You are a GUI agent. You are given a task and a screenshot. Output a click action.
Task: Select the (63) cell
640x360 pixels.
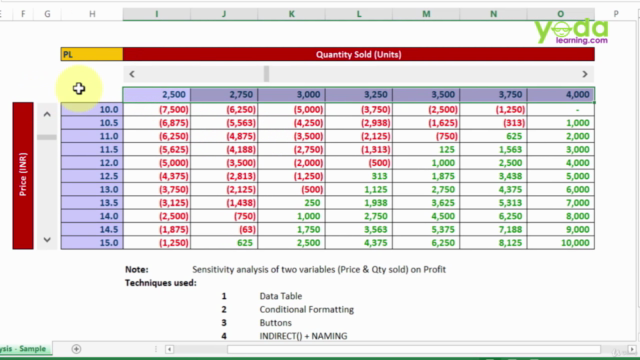[224, 229]
